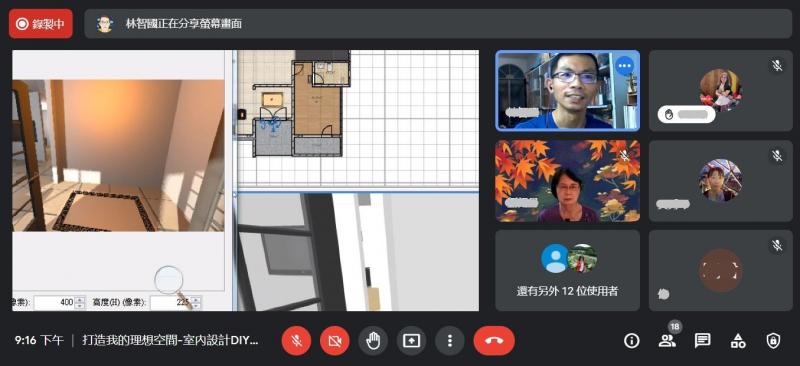Select the woman with autumn leaves background tile
This screenshot has height=366, width=800.
point(567,181)
